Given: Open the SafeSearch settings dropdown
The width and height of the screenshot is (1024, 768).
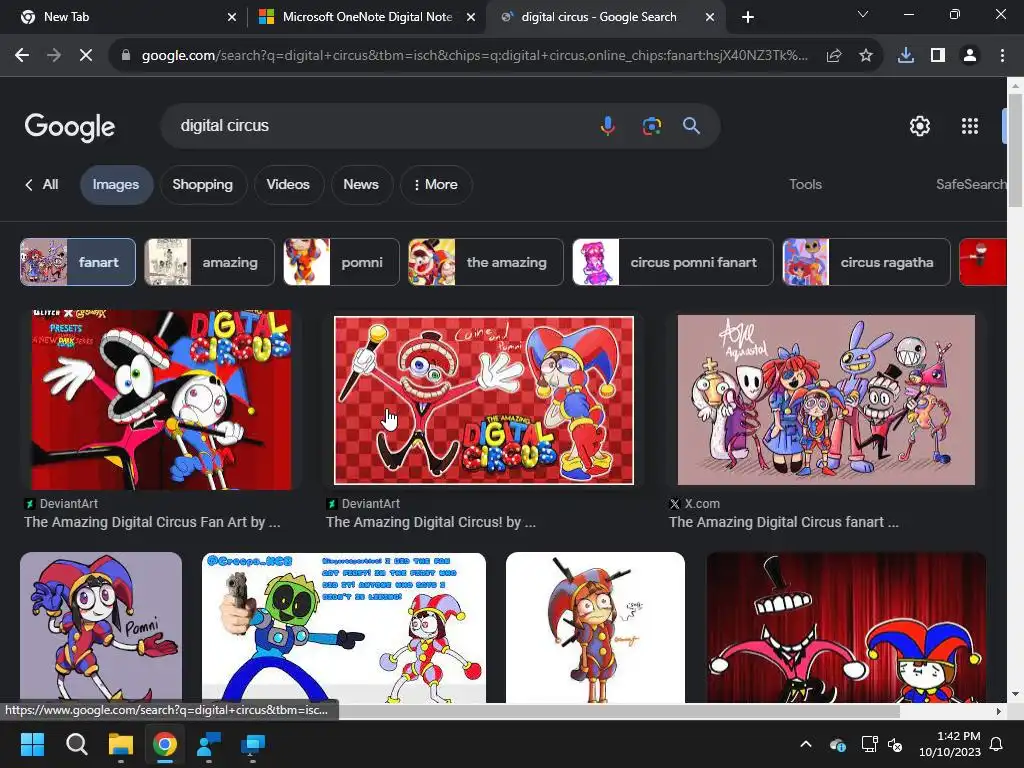Looking at the screenshot, I should pyautogui.click(x=971, y=185).
